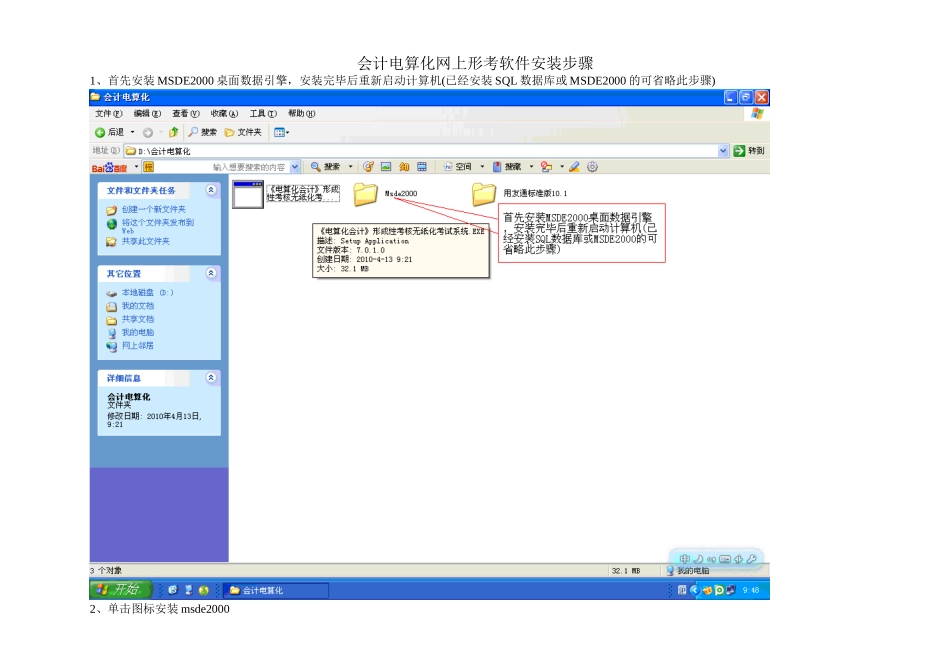Go up one folder level
Screen dimensions: 950x672
point(174,132)
